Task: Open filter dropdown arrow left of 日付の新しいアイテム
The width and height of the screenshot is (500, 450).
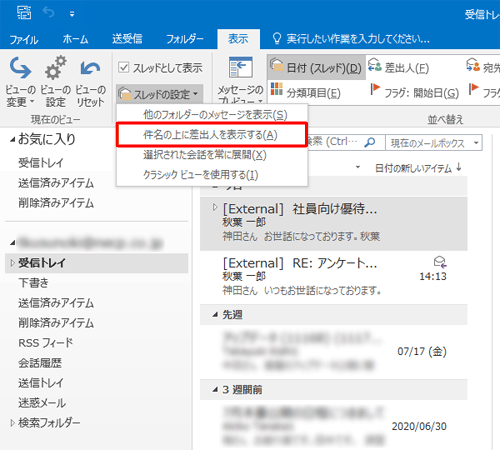Action: 358,167
